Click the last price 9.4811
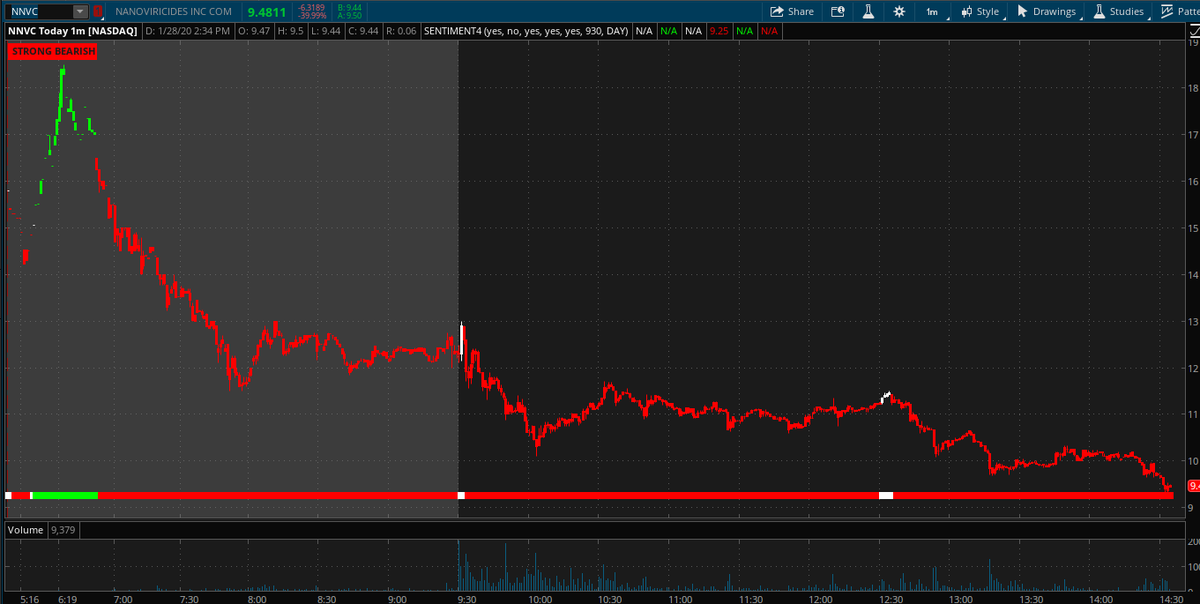 (x=266, y=12)
